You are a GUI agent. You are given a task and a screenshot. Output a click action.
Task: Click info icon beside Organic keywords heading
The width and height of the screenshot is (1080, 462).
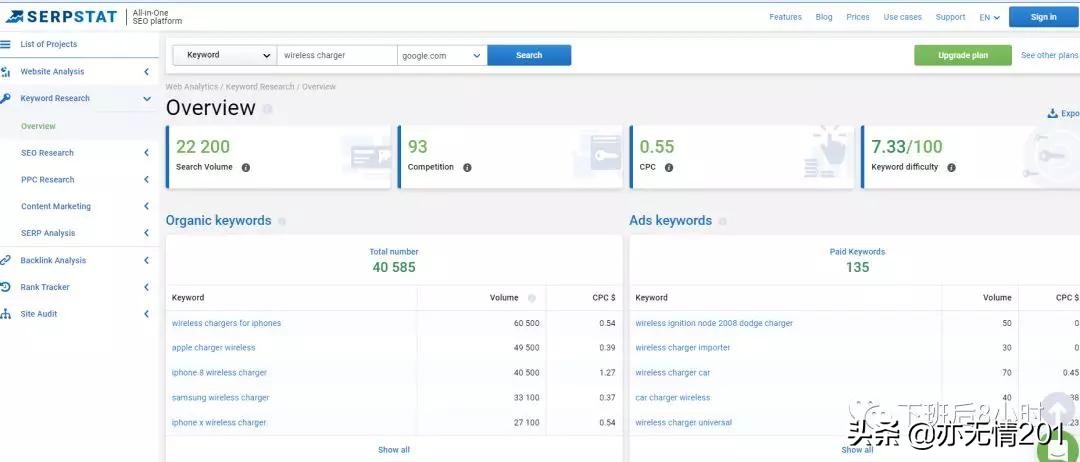[282, 222]
